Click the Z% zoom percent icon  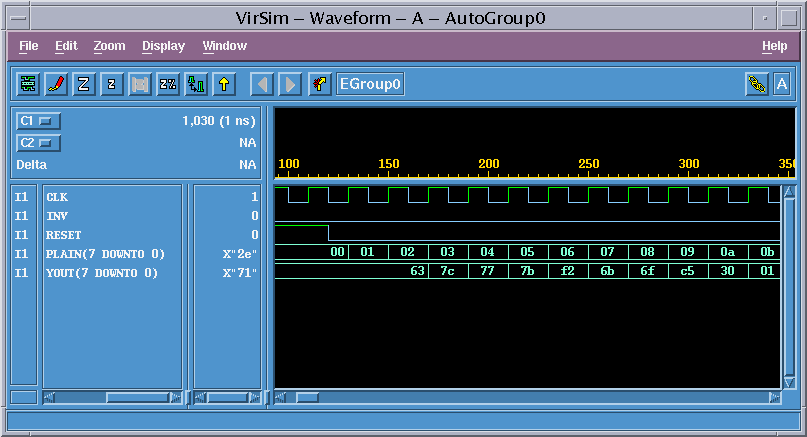(168, 84)
